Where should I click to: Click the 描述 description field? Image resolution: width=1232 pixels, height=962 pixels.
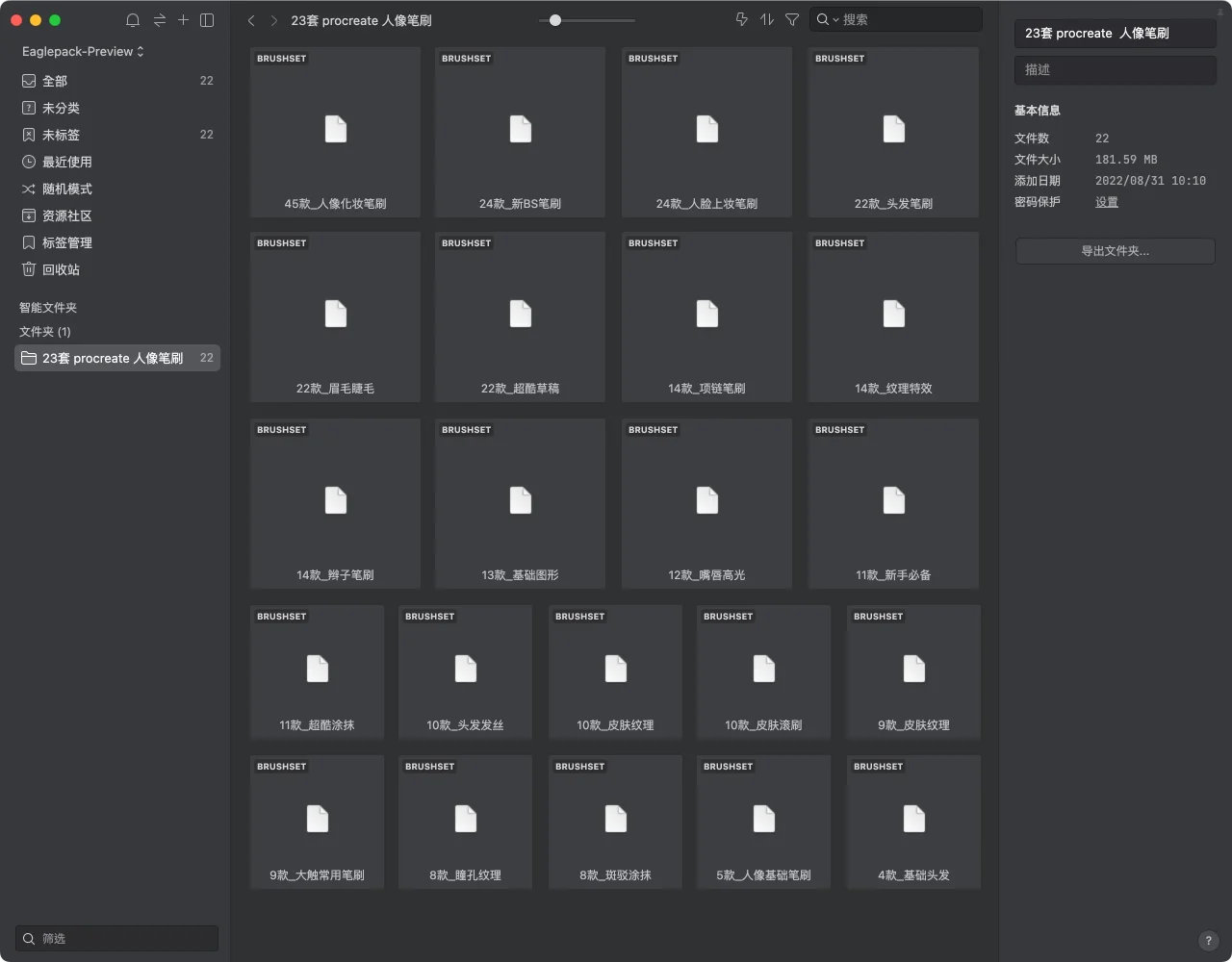[x=1116, y=69]
